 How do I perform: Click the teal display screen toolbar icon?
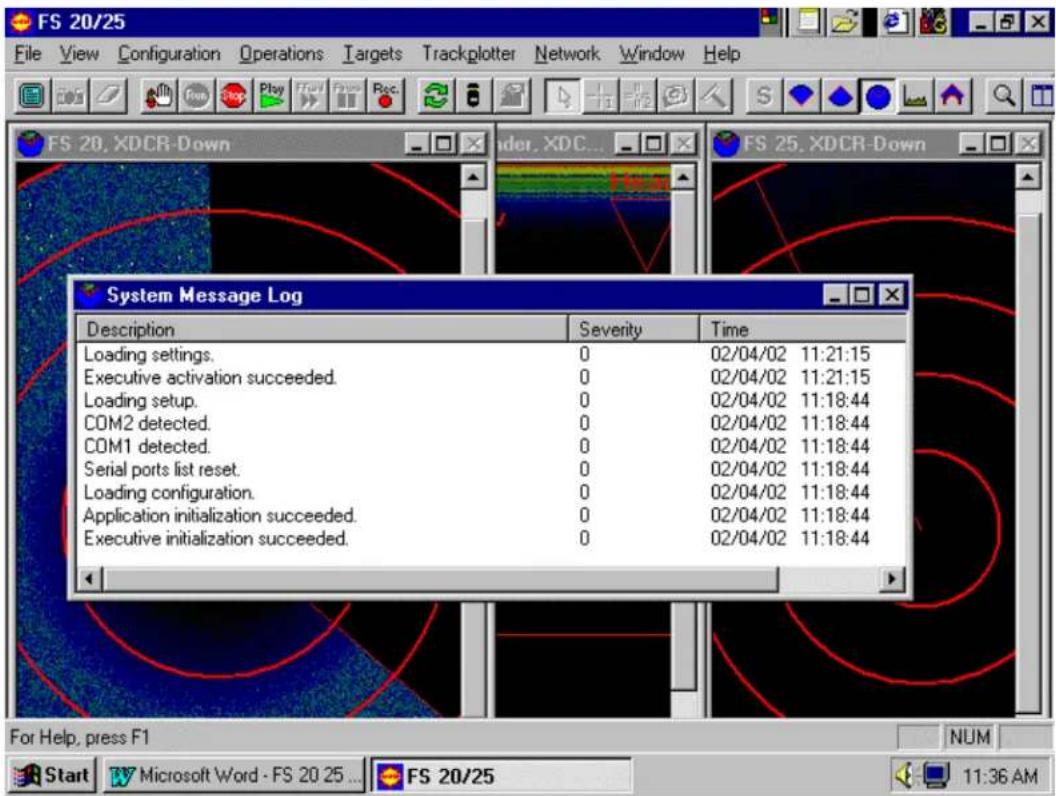pos(31,96)
